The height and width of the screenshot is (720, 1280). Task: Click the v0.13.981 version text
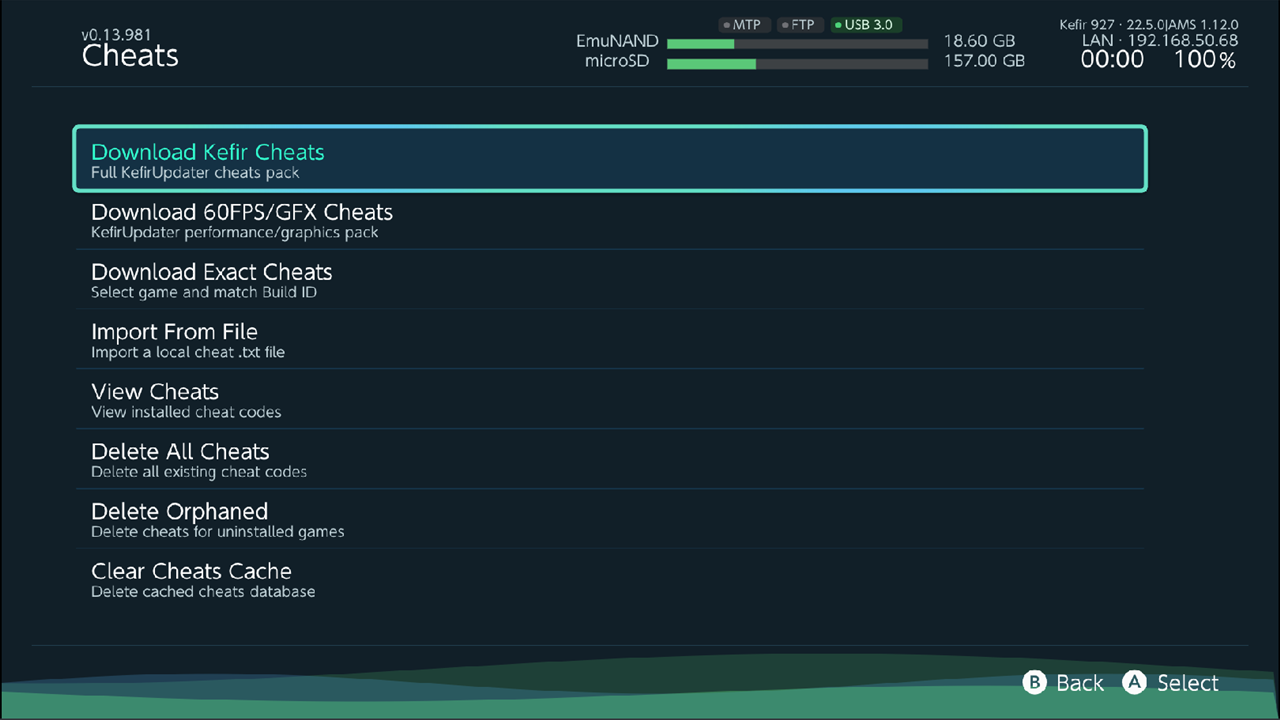[x=116, y=35]
